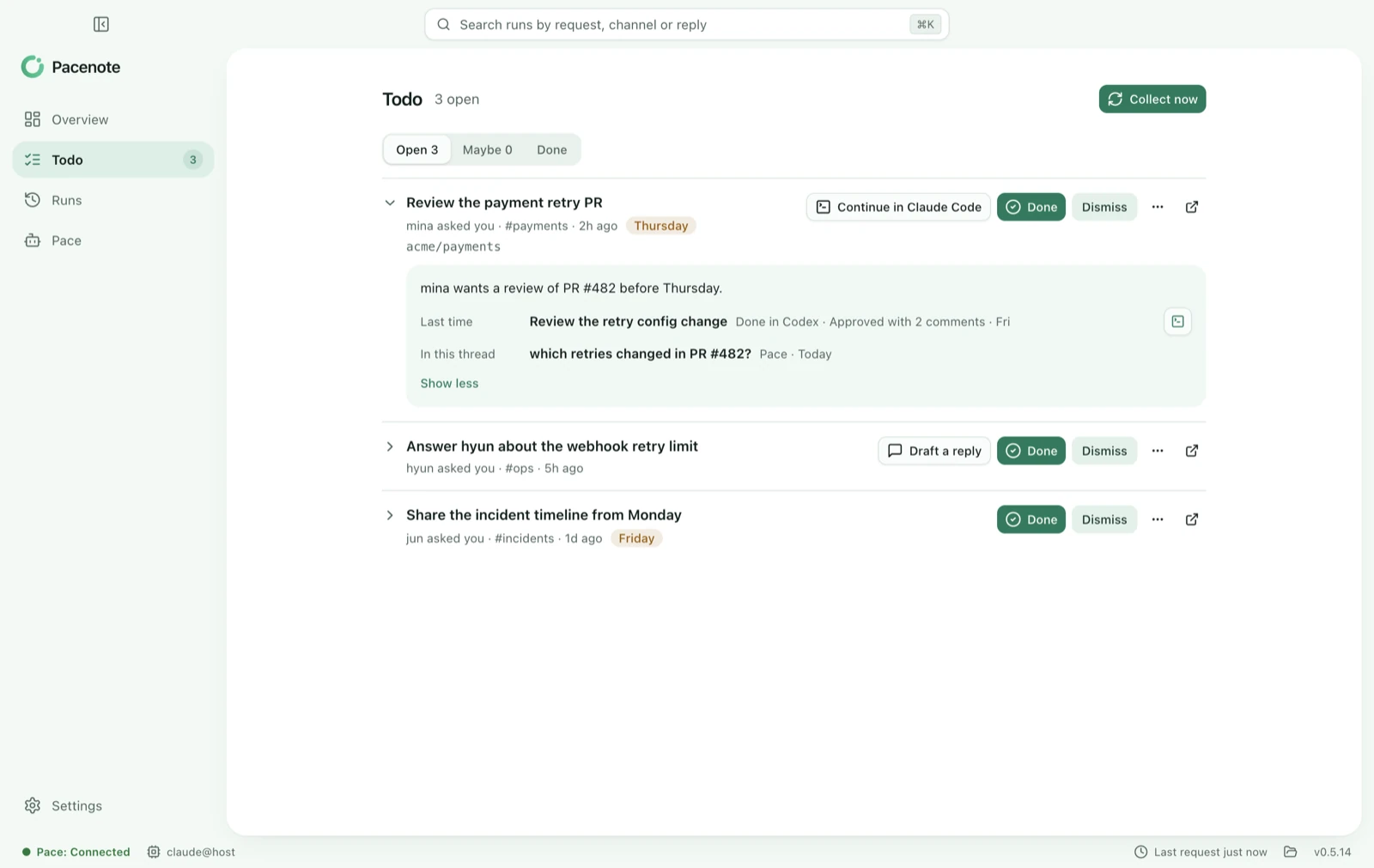Screen dimensions: 1374x868
Task: Click the Collect now button
Action: click(1152, 99)
